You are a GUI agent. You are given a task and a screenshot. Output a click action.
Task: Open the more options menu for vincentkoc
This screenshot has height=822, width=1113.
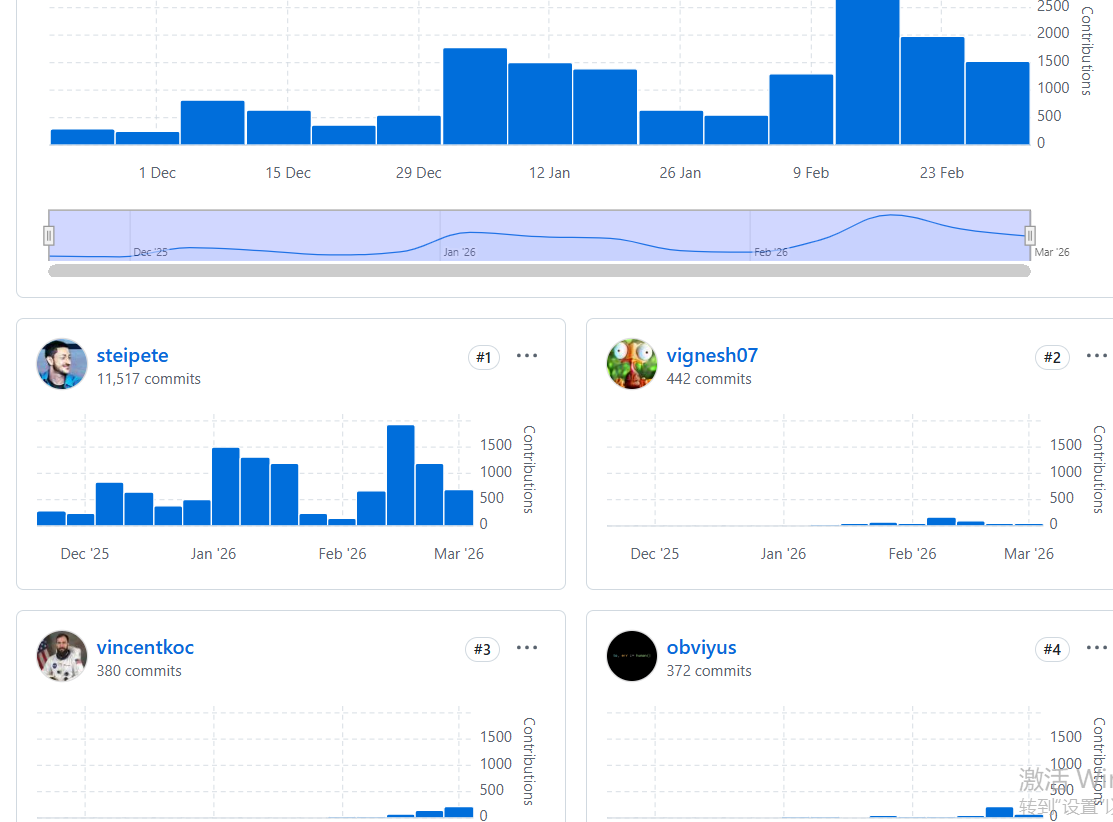[527, 647]
